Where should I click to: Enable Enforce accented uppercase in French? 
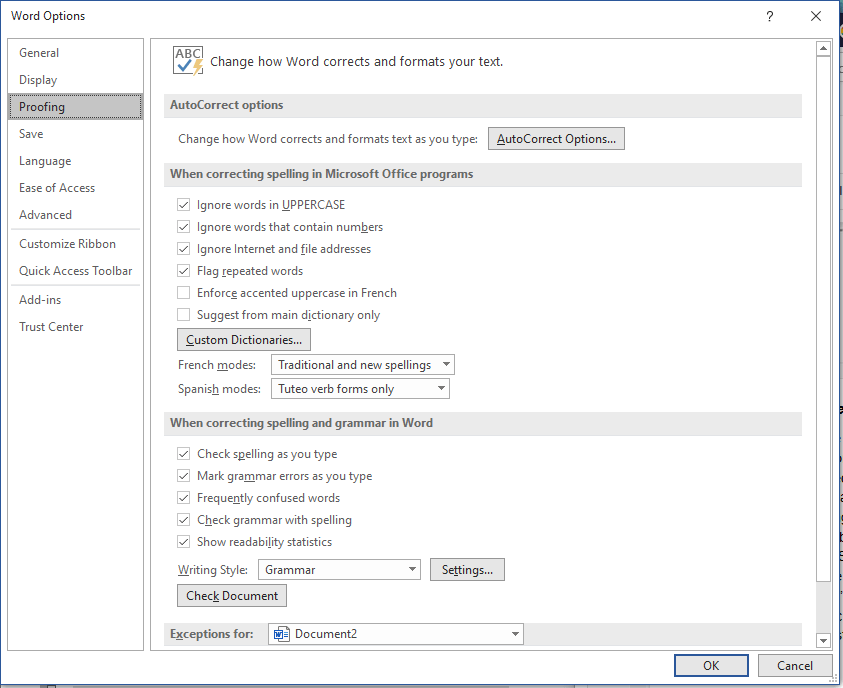click(184, 292)
